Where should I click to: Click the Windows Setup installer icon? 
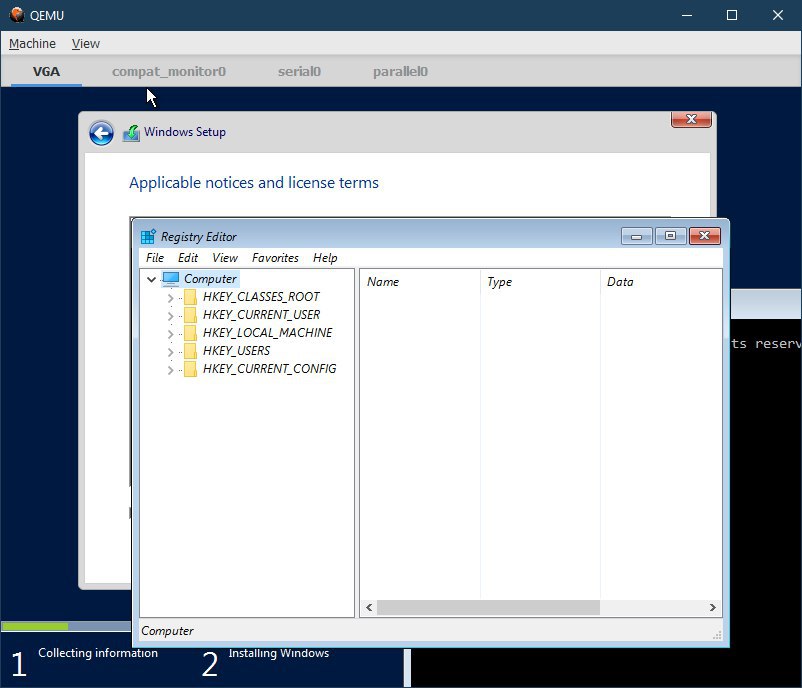[x=131, y=133]
